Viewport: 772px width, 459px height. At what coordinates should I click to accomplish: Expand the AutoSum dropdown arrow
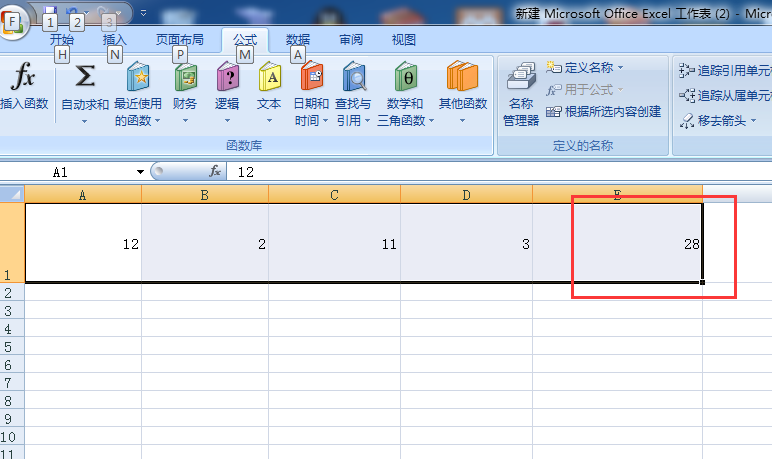tap(84, 121)
